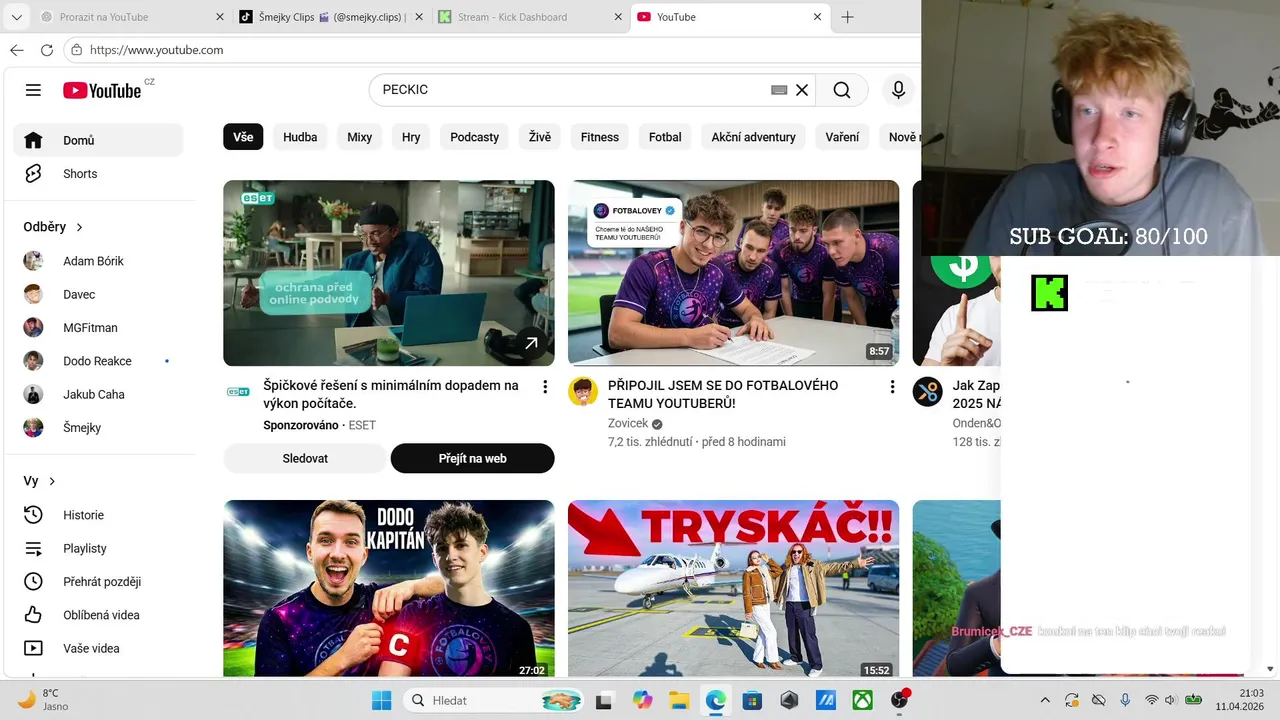The image size is (1280, 720).
Task: Open new browser tab
Action: point(847,17)
